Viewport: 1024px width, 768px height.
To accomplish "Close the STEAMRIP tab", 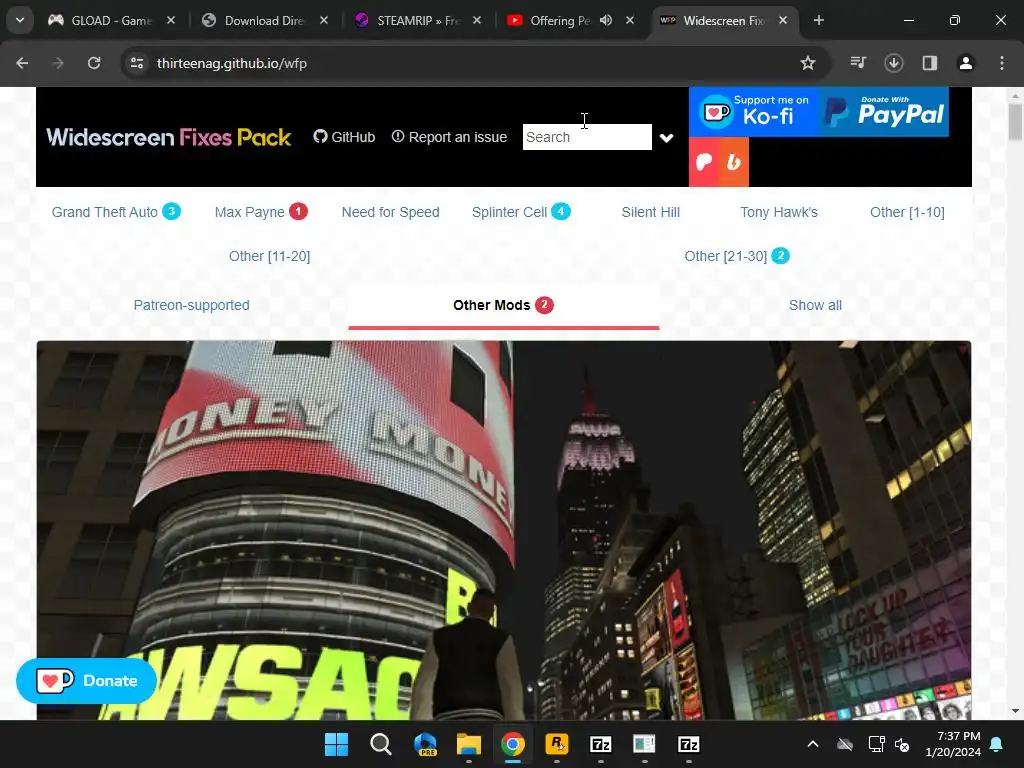I will tap(477, 20).
